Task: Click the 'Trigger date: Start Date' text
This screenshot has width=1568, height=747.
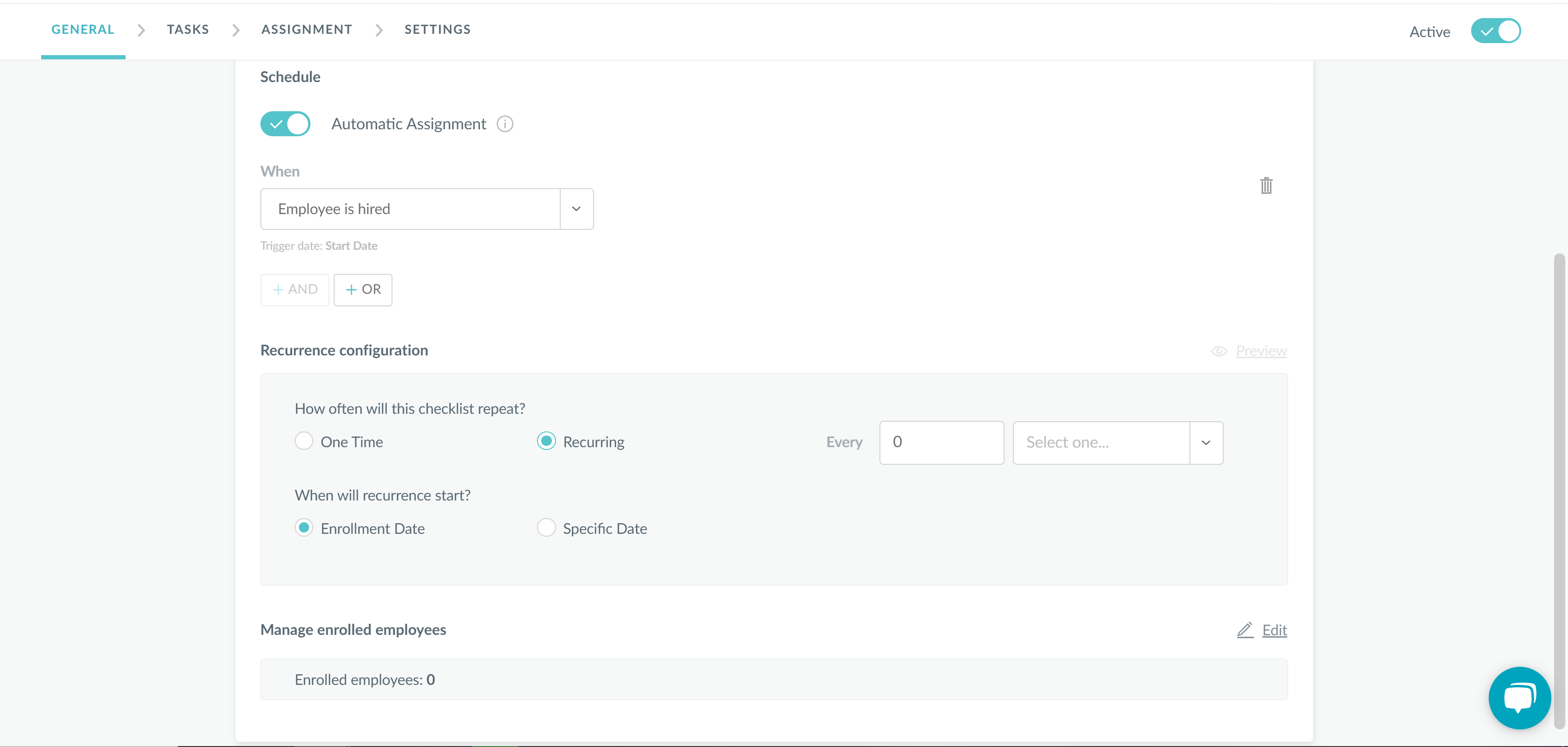Action: [319, 246]
